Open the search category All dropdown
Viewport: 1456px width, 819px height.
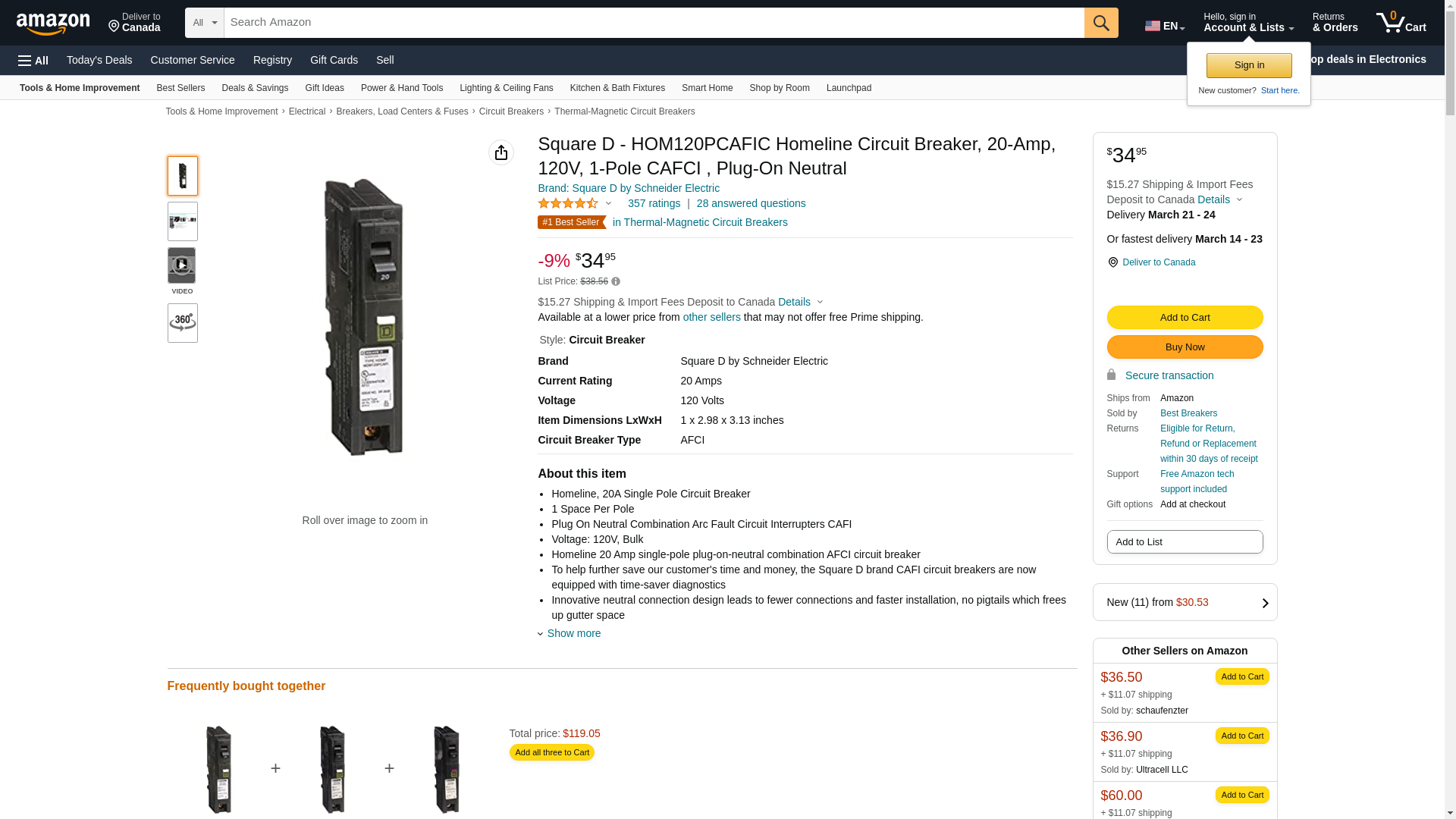pos(205,23)
